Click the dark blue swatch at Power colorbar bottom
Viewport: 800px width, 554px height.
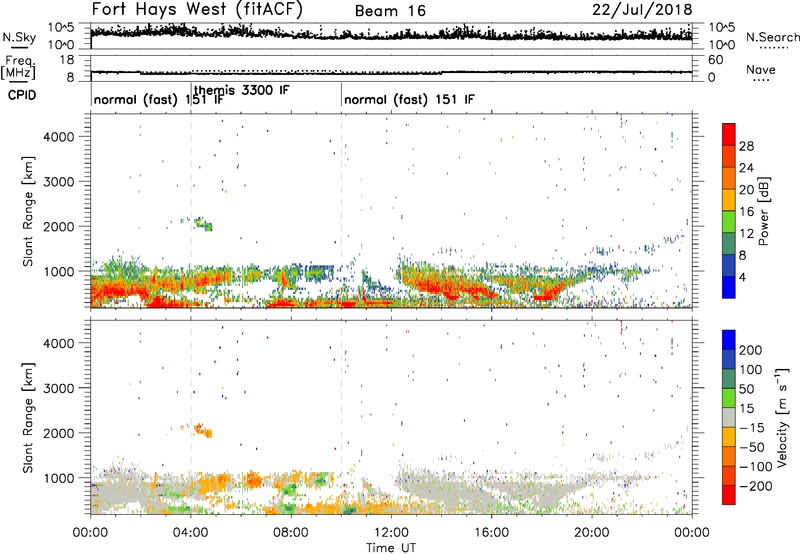729,287
